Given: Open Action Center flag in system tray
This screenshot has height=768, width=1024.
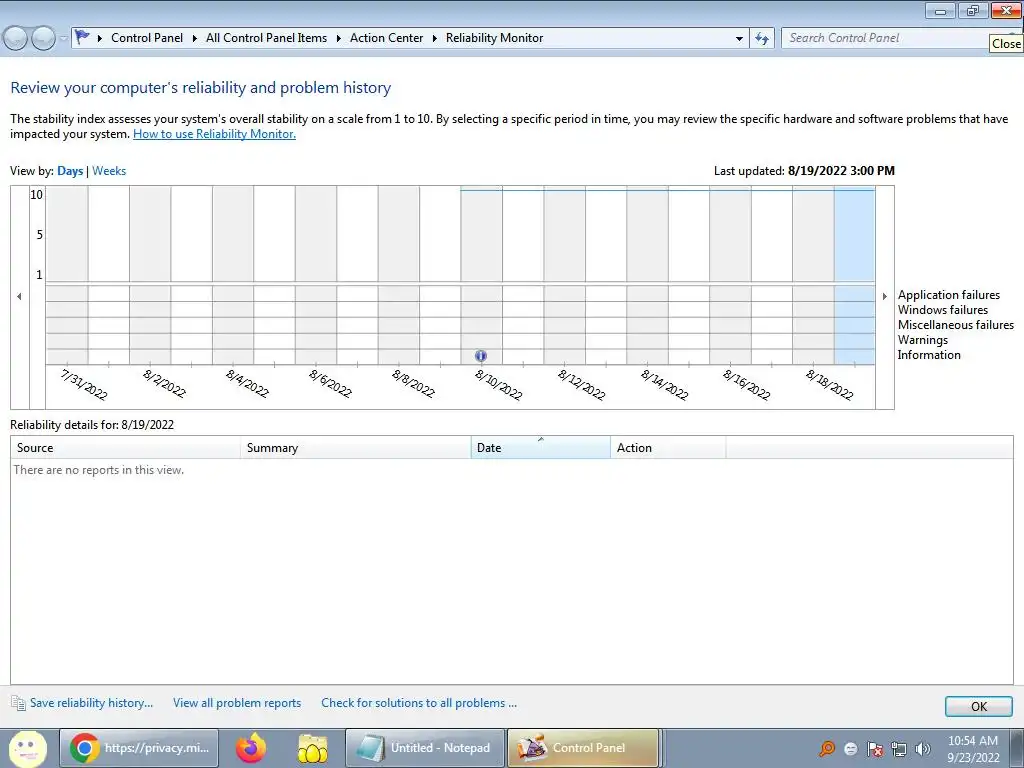Looking at the screenshot, I should [x=875, y=749].
